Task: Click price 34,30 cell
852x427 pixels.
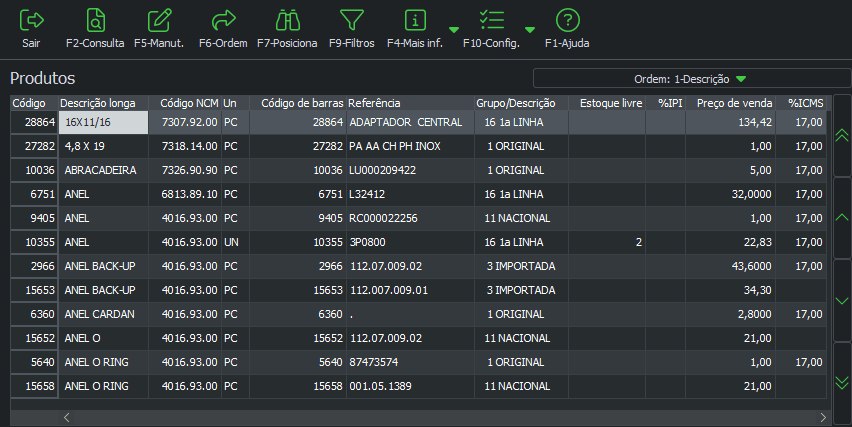Action: pos(730,290)
